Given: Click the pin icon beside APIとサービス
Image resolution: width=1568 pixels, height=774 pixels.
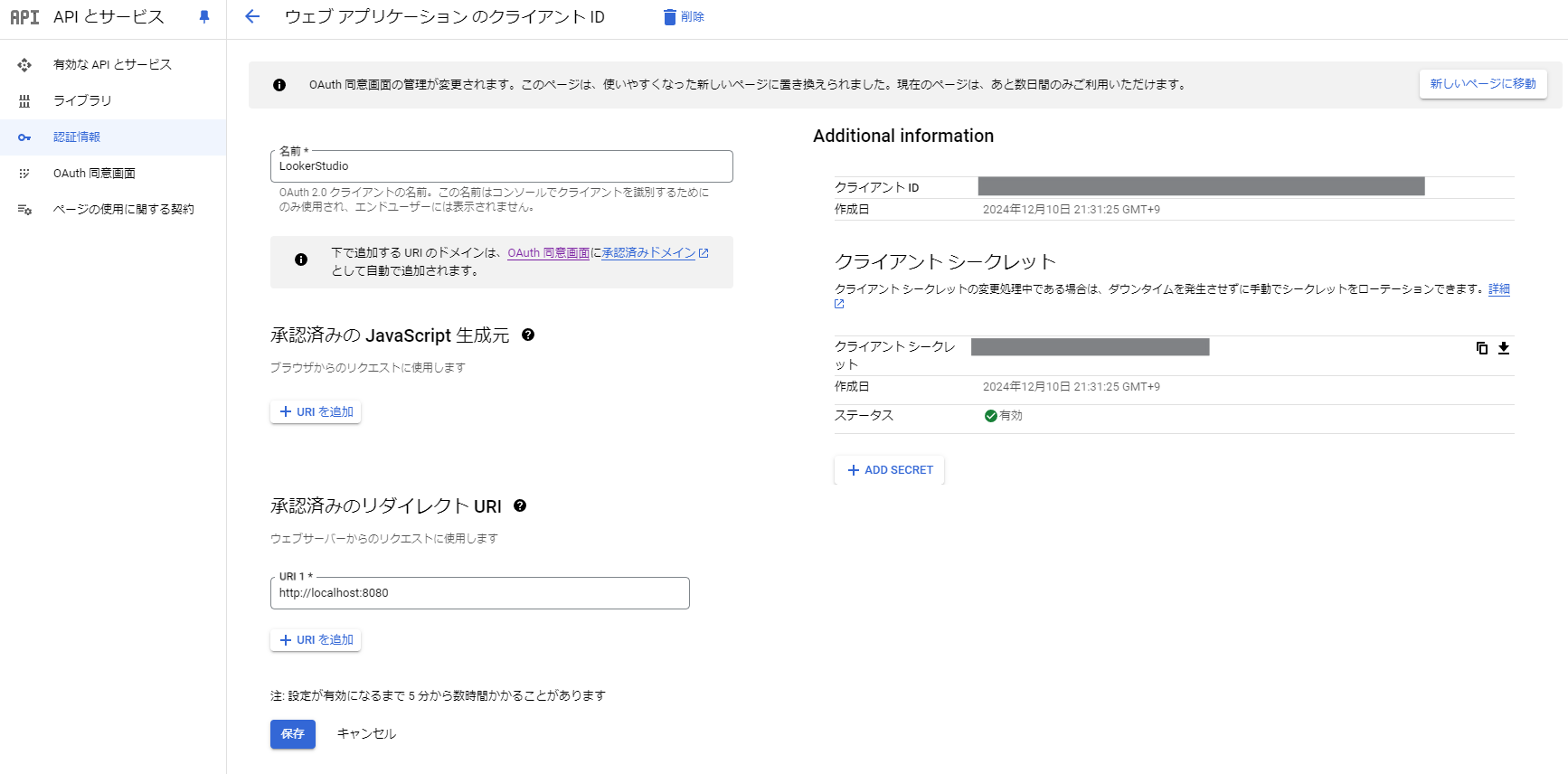Looking at the screenshot, I should click(204, 17).
